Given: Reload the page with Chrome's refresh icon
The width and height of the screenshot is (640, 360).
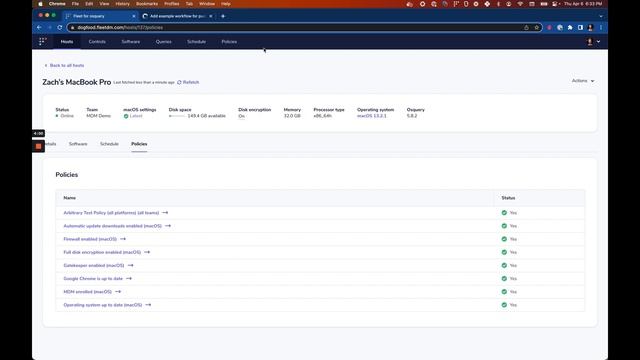Looking at the screenshot, I should (x=60, y=27).
